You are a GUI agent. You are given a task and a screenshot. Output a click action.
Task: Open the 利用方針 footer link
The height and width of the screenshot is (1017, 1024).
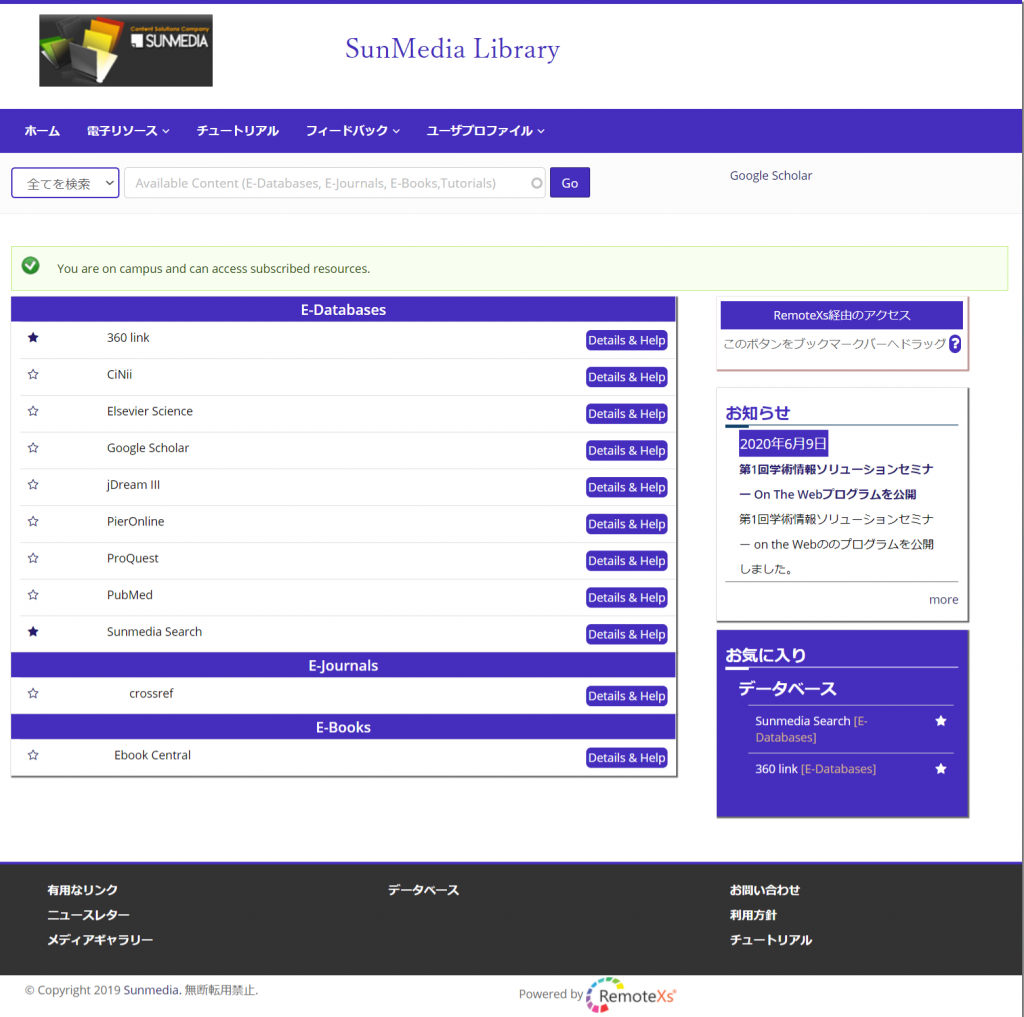(753, 914)
